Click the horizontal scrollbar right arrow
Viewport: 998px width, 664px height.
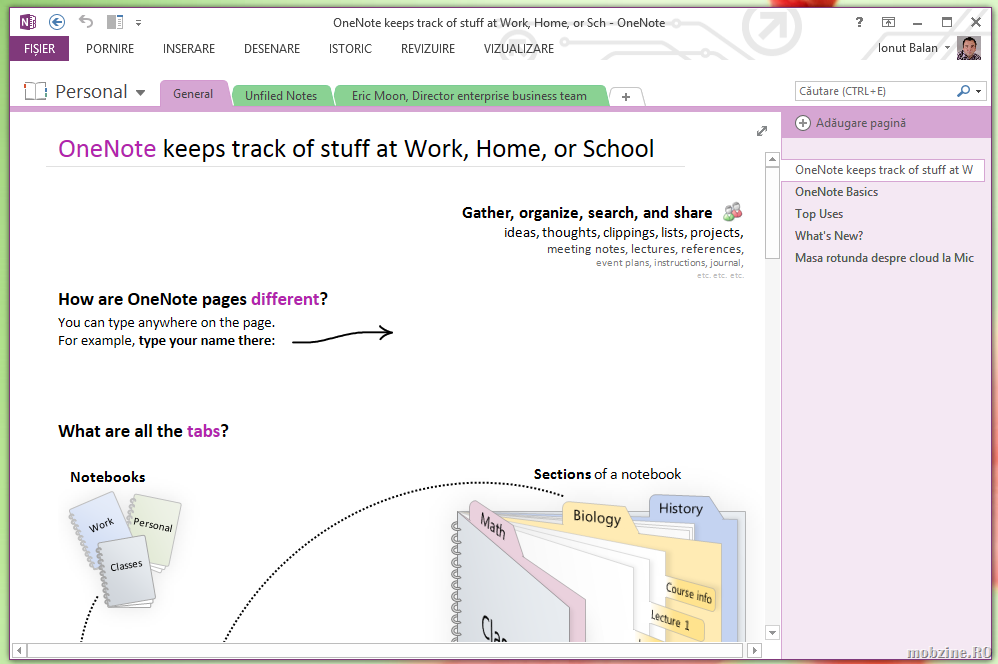[754, 651]
